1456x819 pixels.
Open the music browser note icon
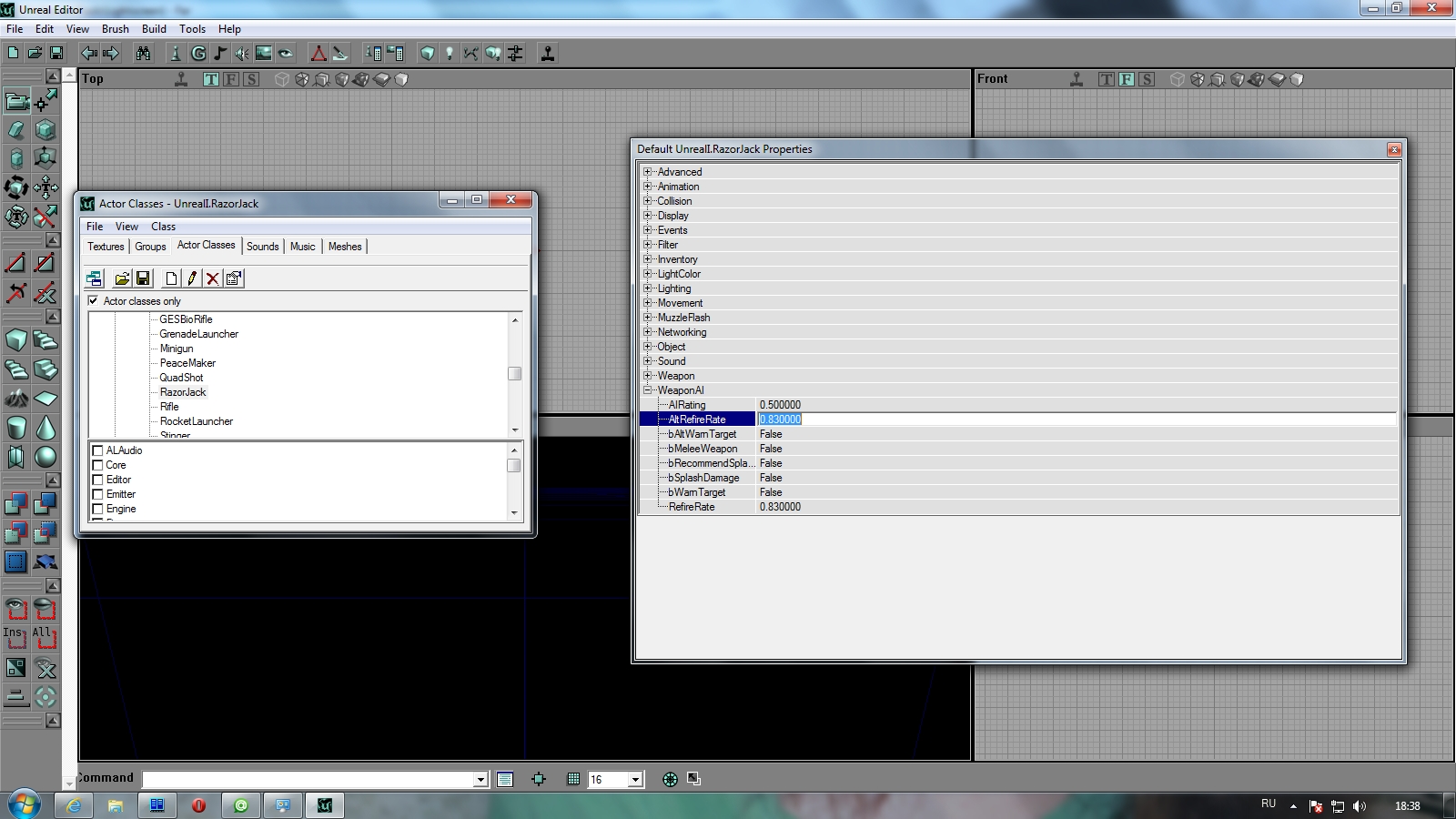tap(220, 54)
